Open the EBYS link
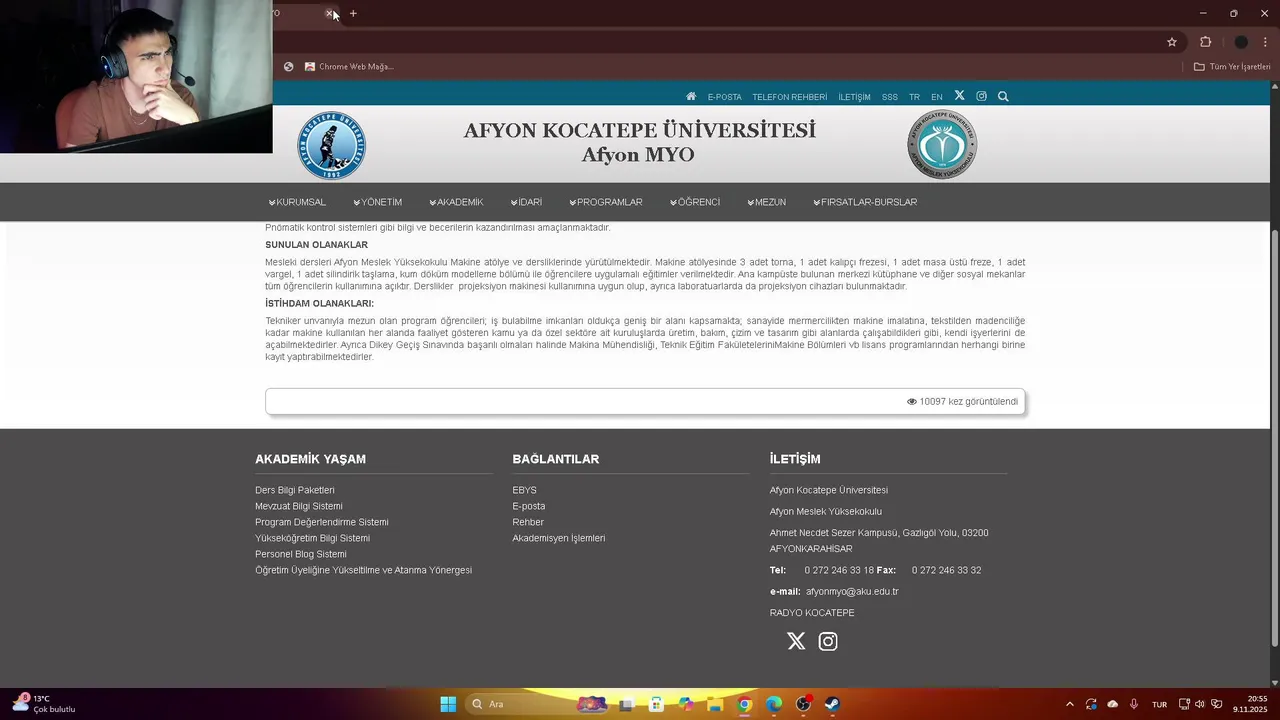This screenshot has width=1280, height=720. pyautogui.click(x=525, y=490)
